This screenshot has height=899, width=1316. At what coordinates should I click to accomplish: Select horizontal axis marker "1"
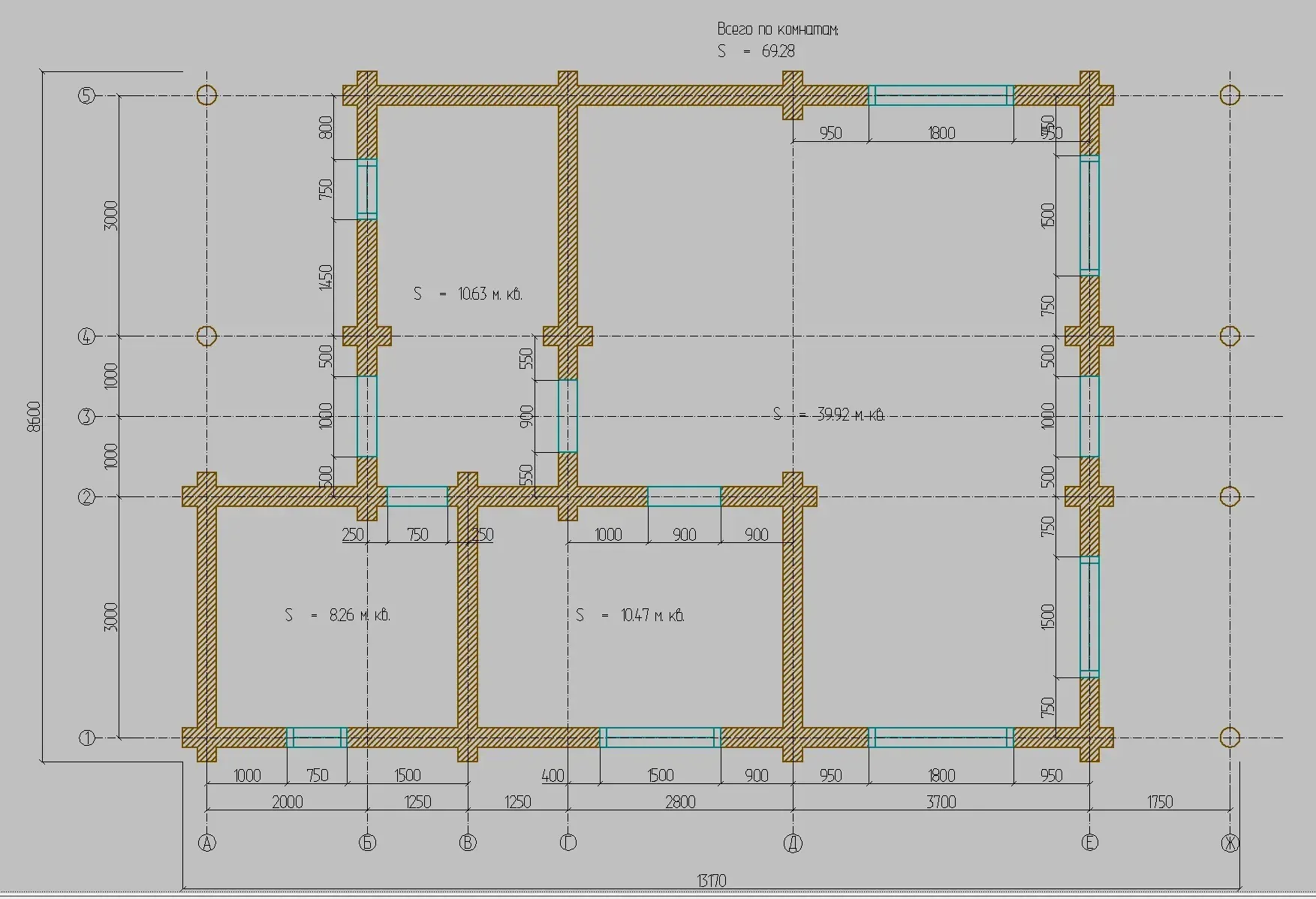pos(86,738)
